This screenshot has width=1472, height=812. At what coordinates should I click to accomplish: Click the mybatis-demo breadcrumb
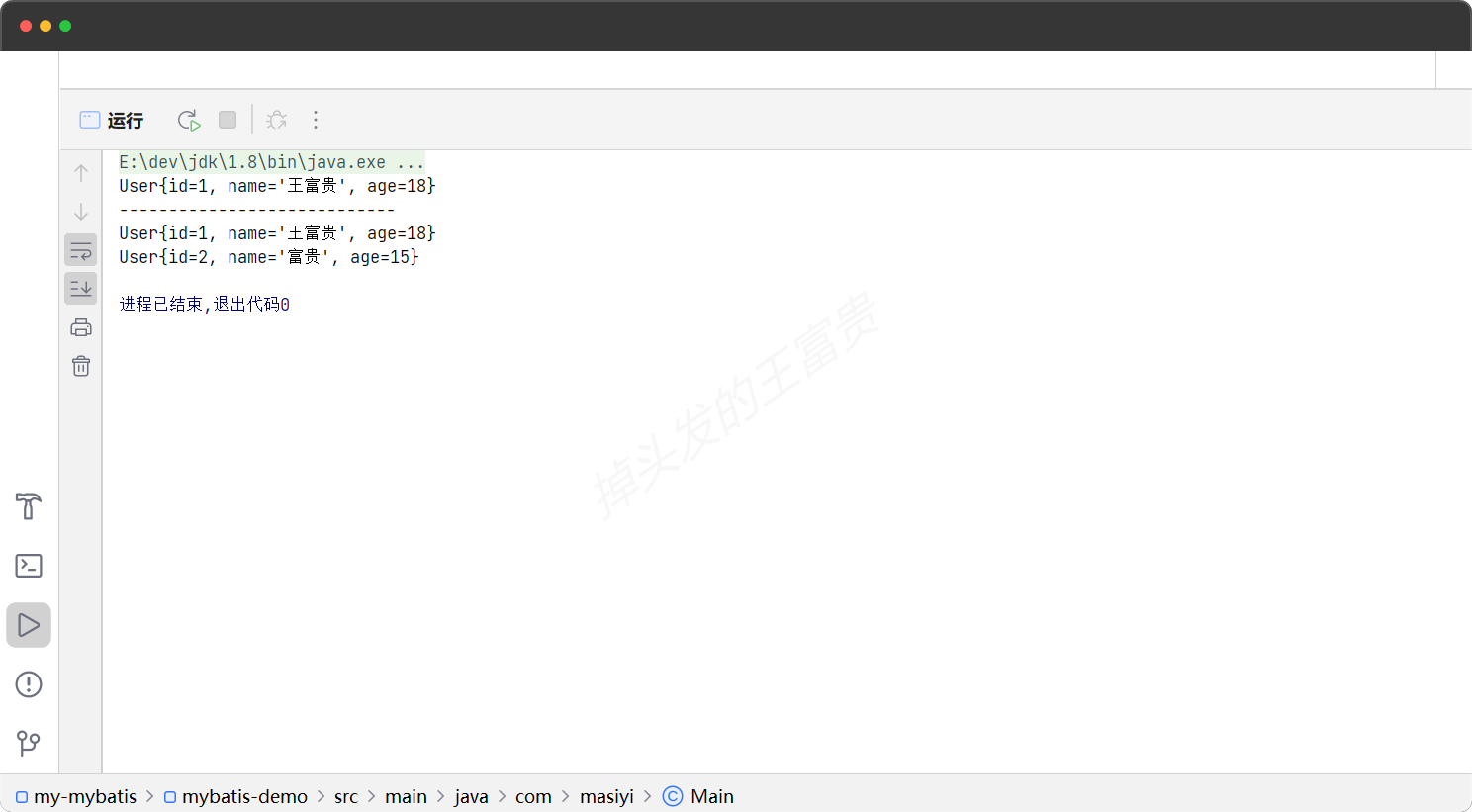pos(235,796)
